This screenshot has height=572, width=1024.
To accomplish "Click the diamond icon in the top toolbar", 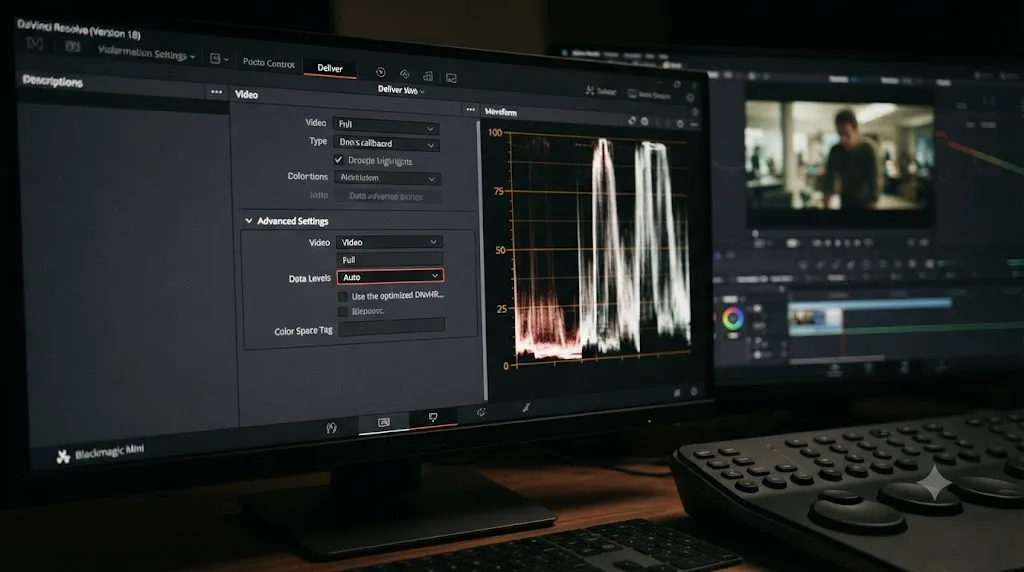I will click(x=405, y=74).
